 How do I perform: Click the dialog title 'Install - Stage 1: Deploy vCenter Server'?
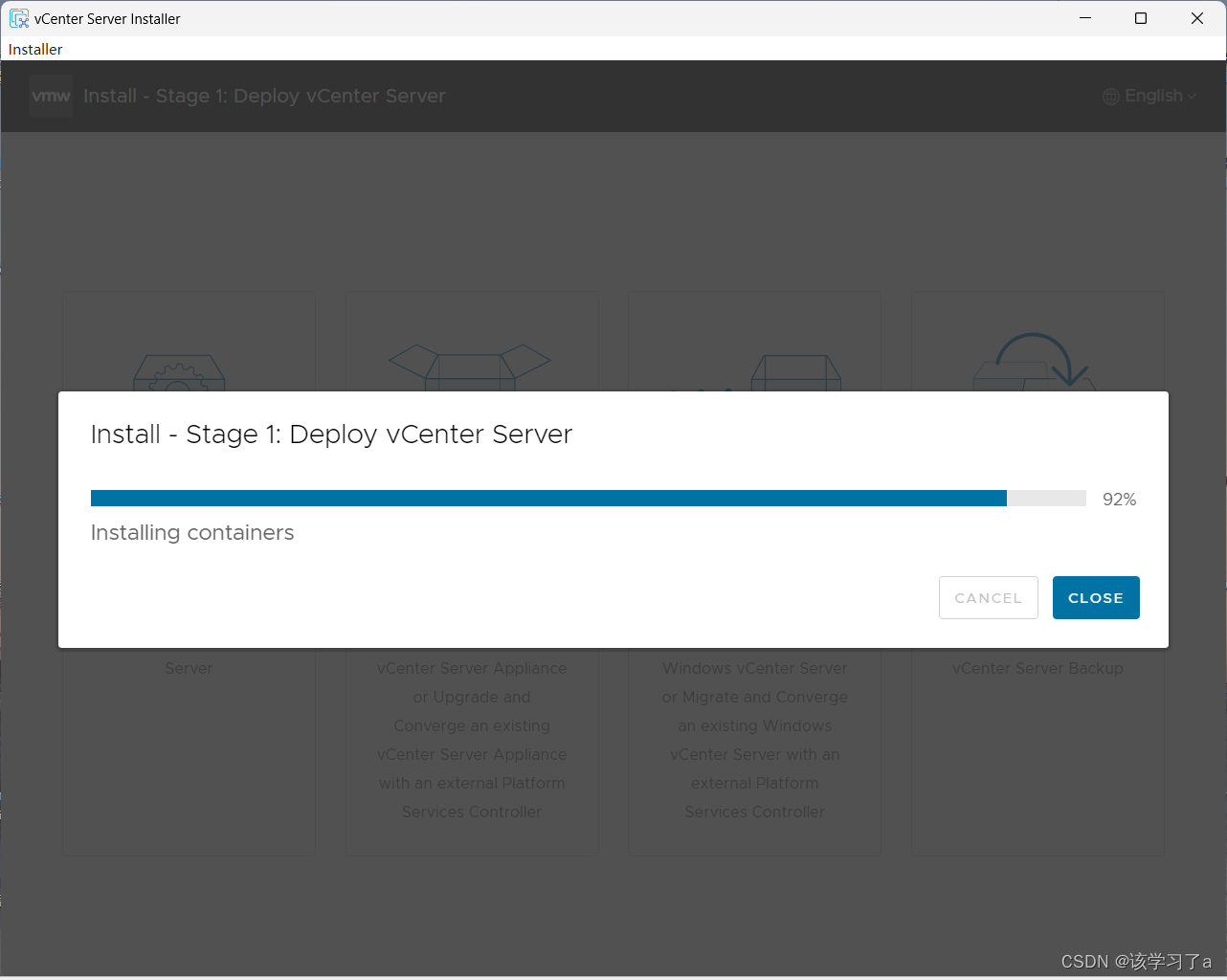331,434
